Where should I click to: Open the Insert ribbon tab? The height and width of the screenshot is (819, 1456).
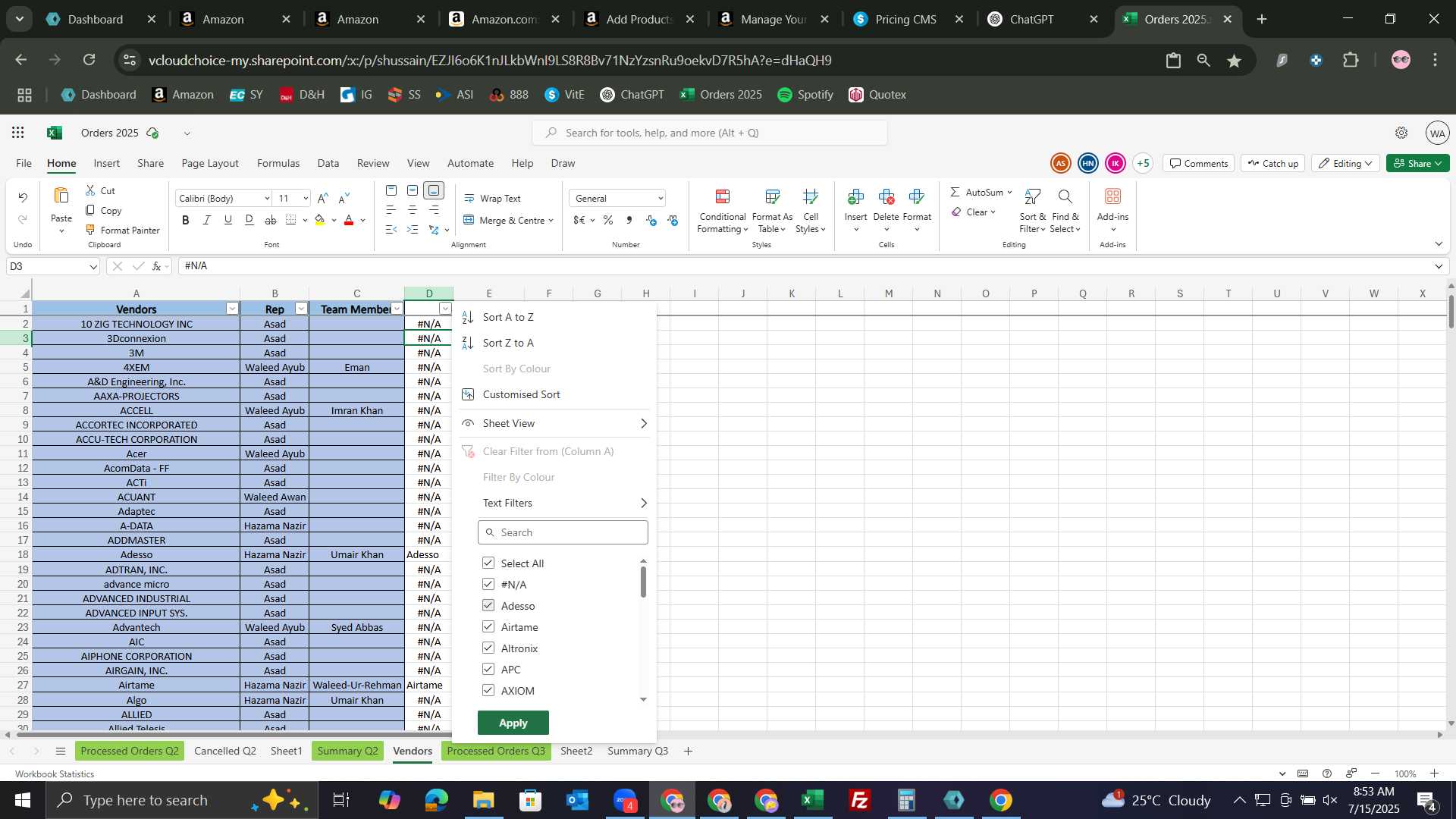pos(106,163)
